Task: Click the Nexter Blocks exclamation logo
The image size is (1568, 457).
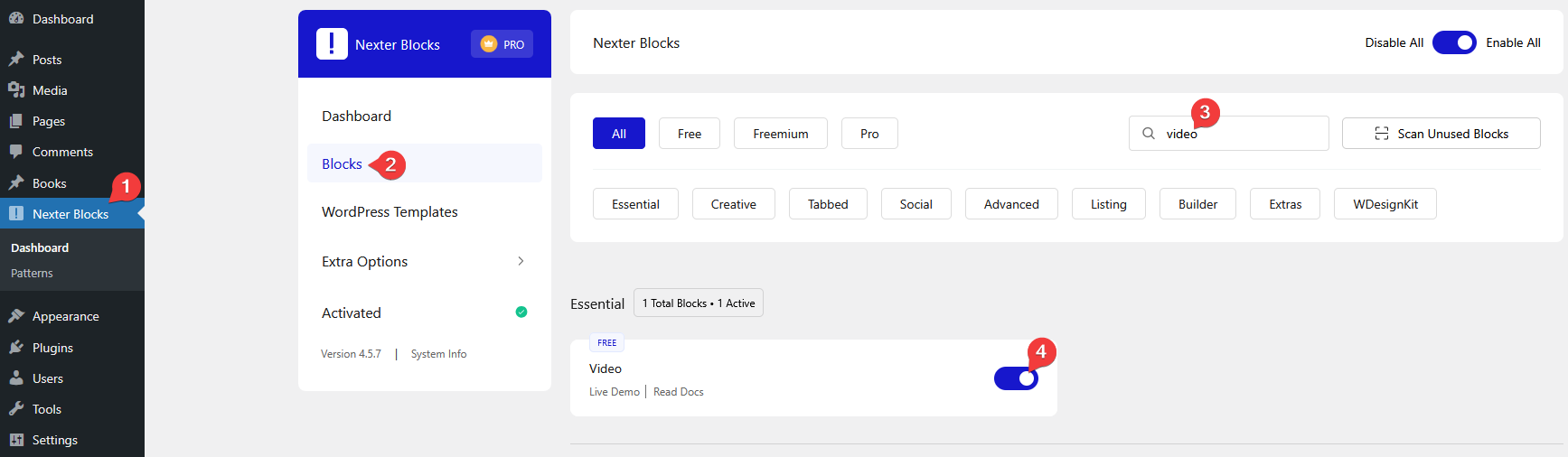Action: coord(332,43)
